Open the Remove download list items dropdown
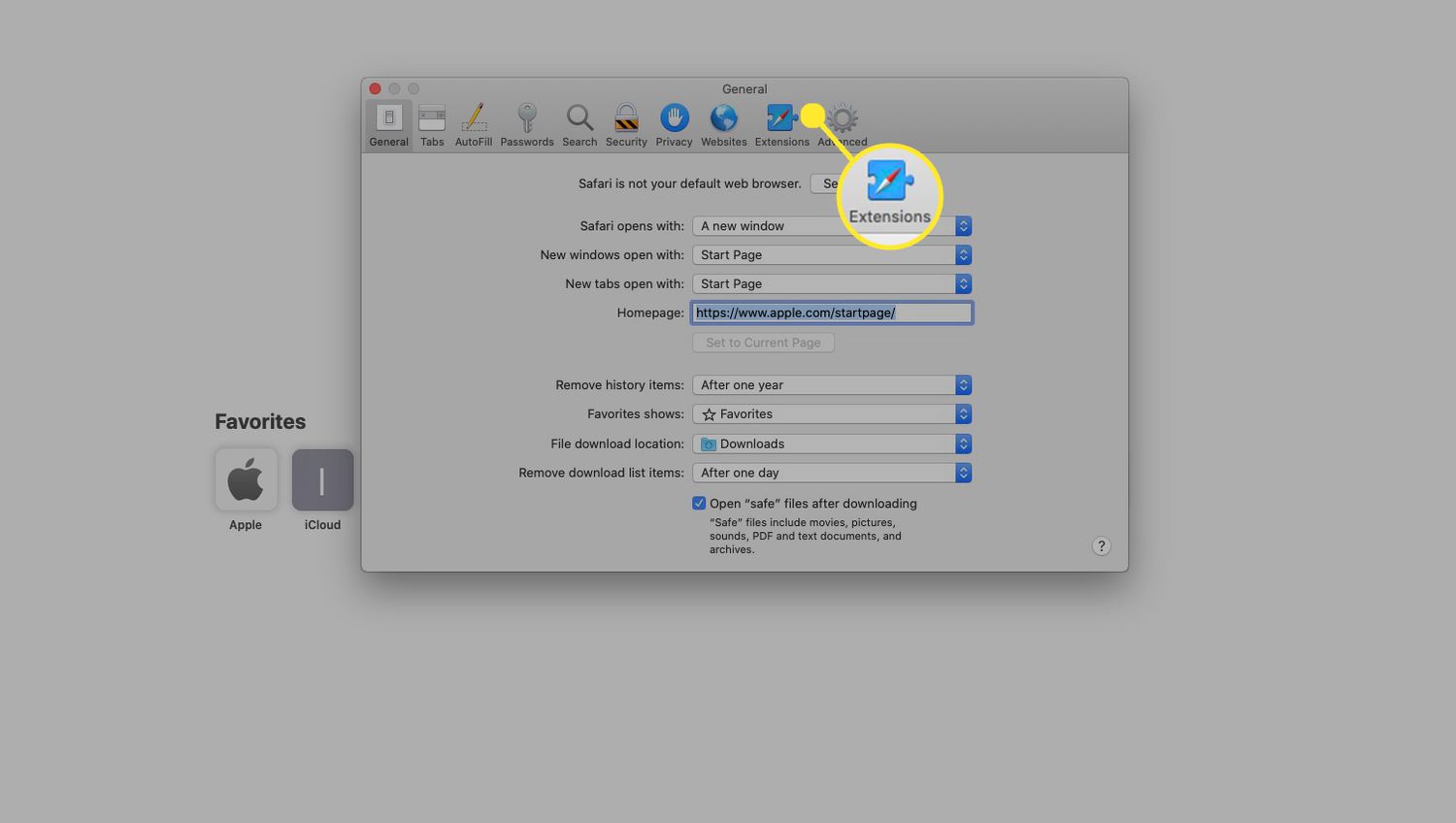 [x=832, y=473]
